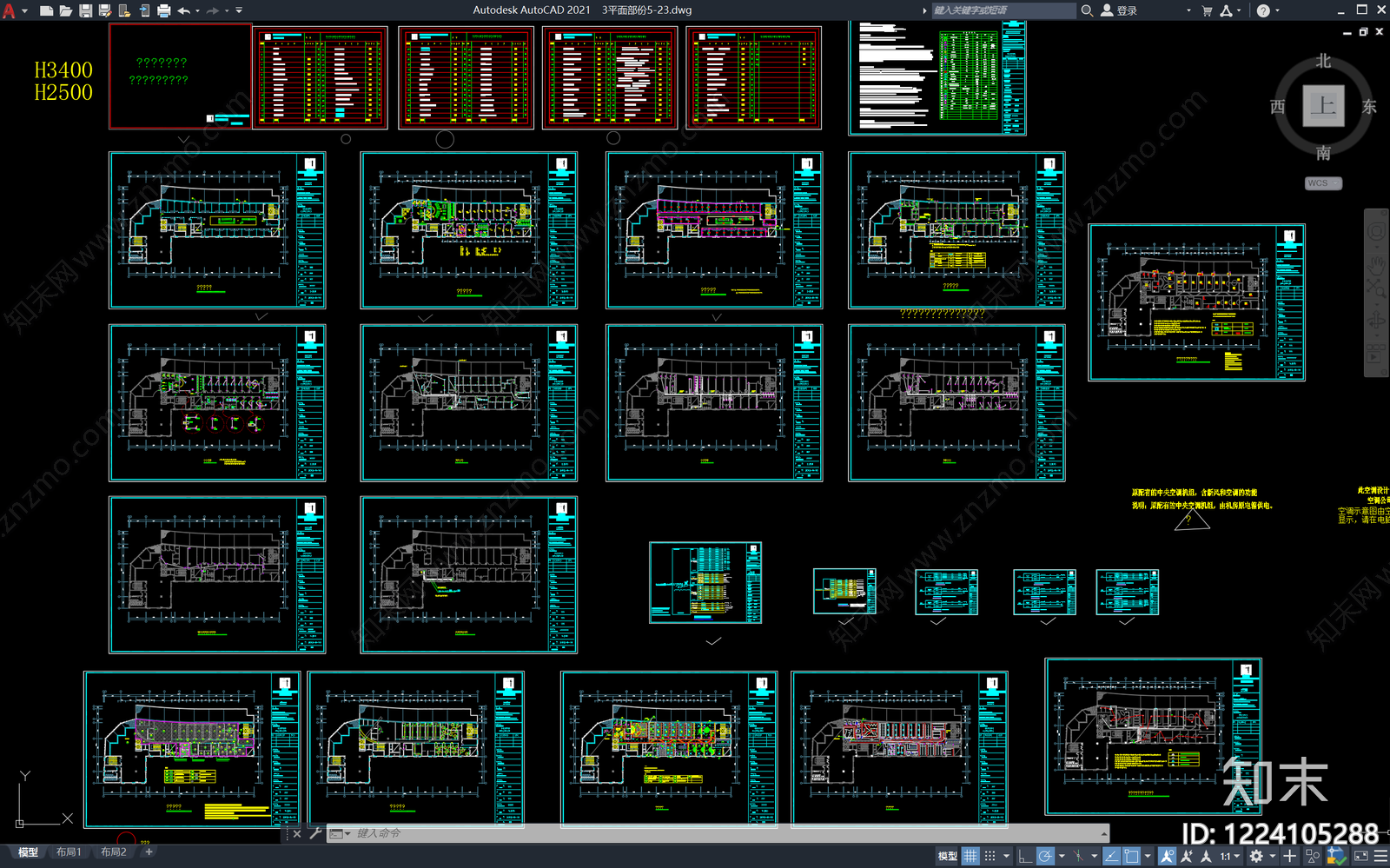Open the help options dropdown arrow
Viewport: 1390px width, 868px height.
(x=1276, y=10)
